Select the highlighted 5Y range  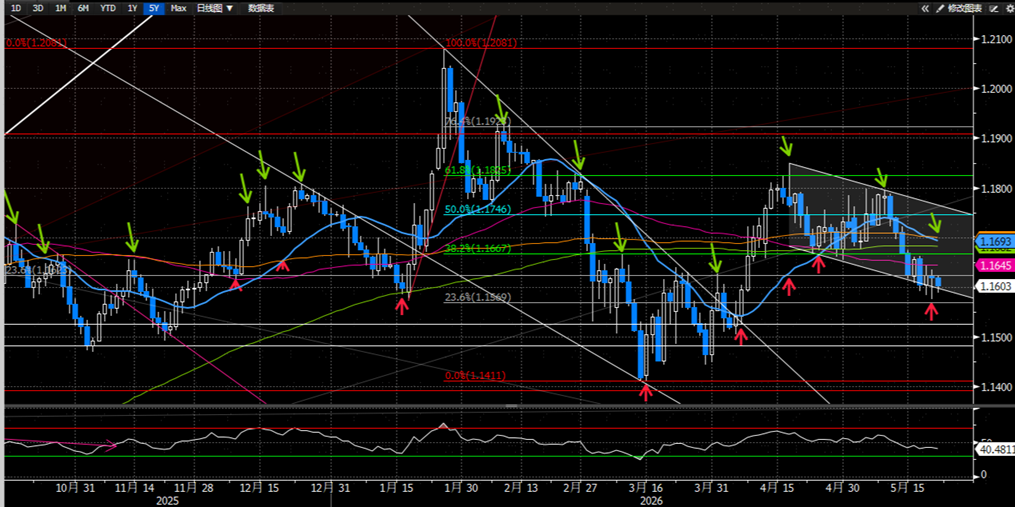pos(153,8)
